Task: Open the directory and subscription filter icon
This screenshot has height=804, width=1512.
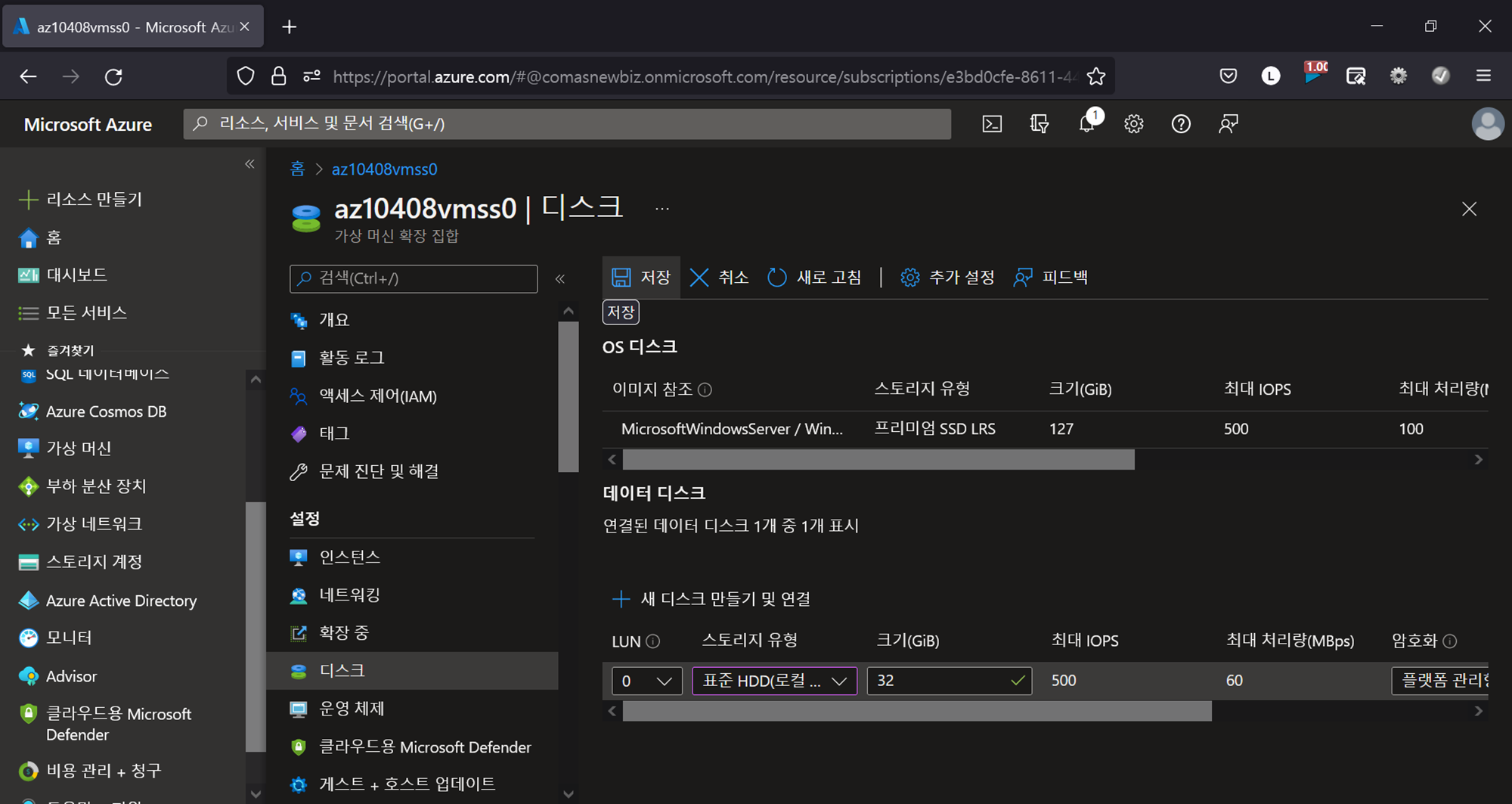Action: point(1039,124)
